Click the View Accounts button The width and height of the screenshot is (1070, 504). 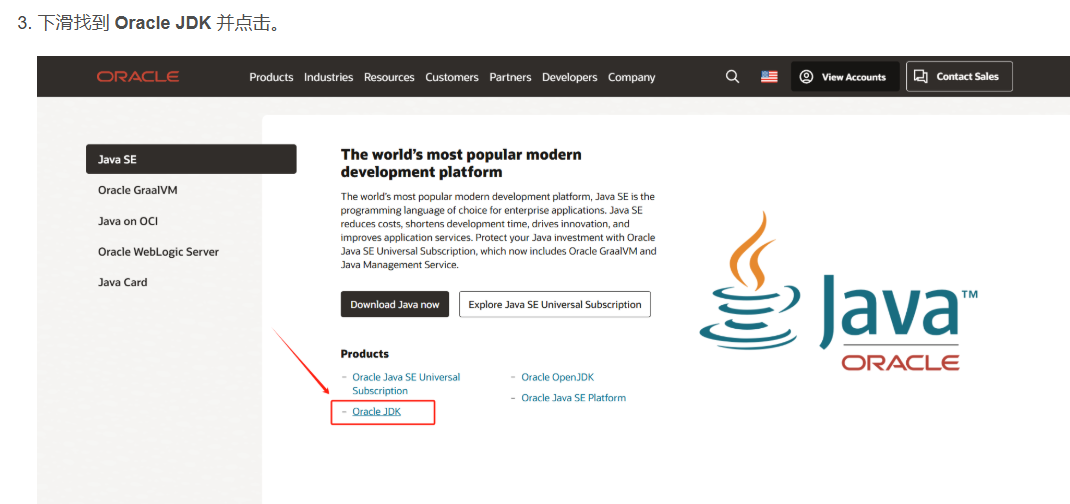coord(843,76)
